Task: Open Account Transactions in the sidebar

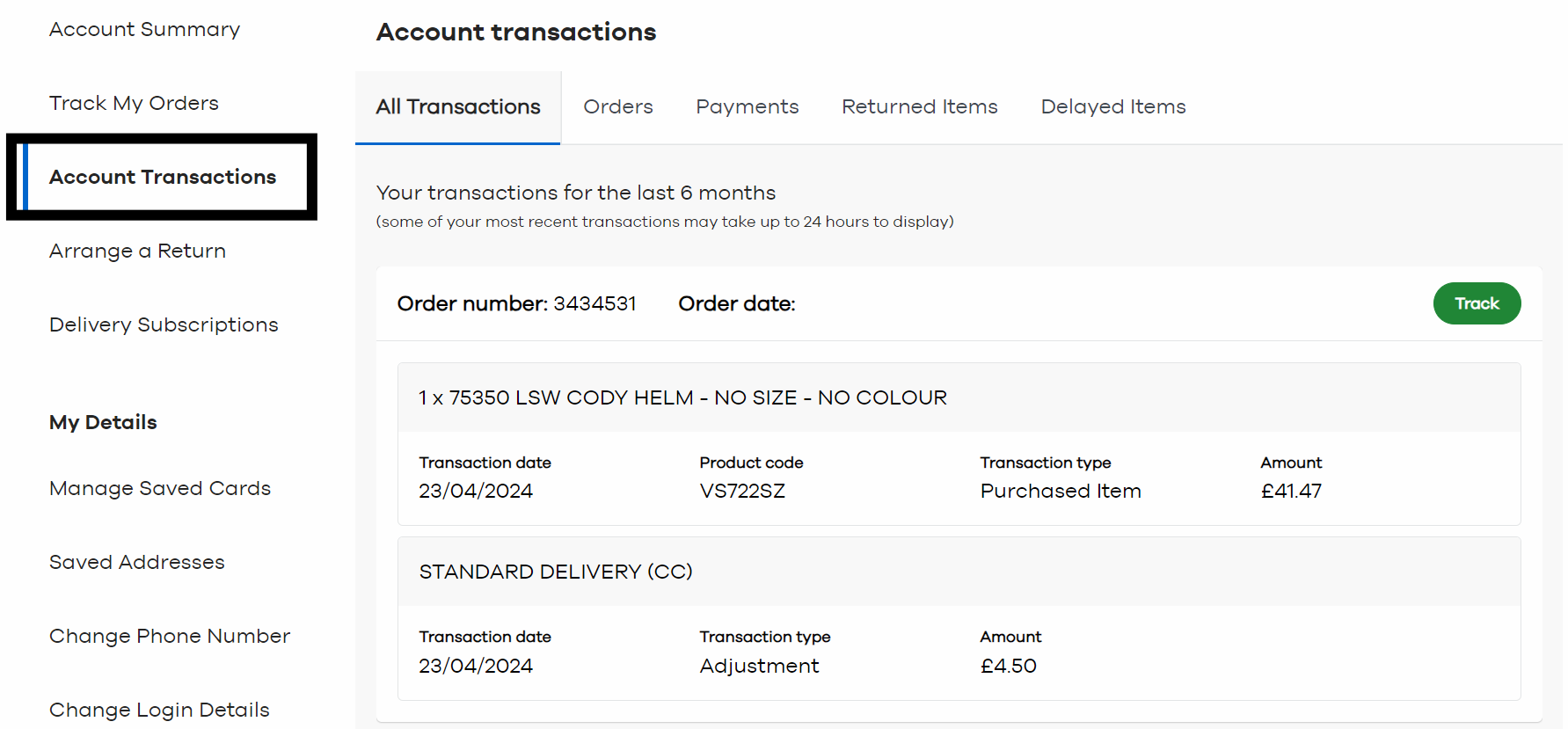Action: [162, 177]
